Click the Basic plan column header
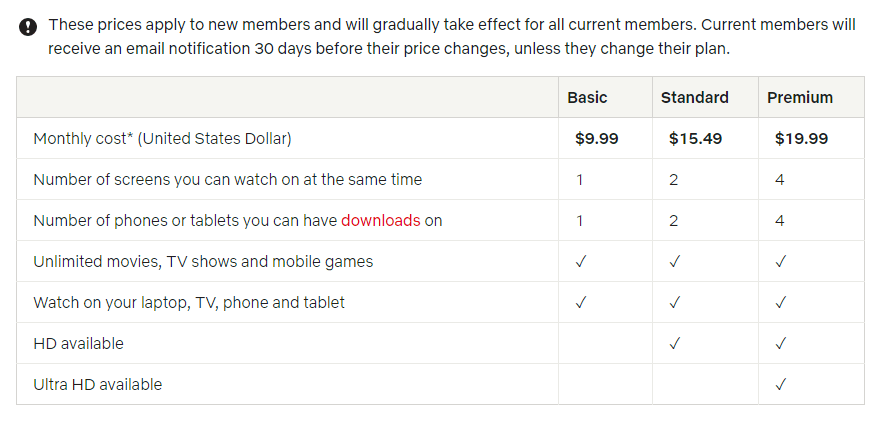This screenshot has height=428, width=895. [x=587, y=98]
